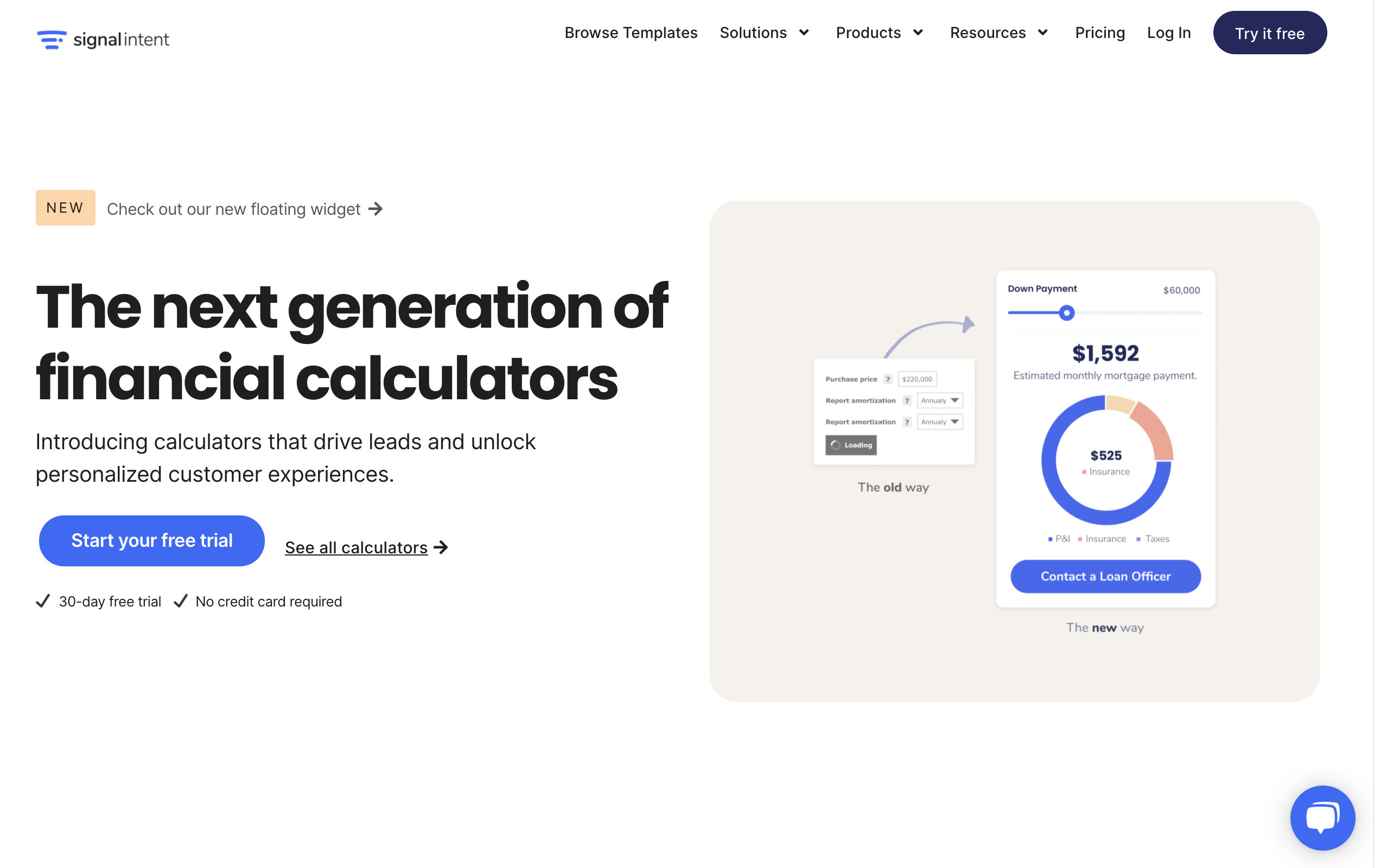Select the Loading button in old calculator
This screenshot has width=1374, height=868.
click(x=851, y=445)
